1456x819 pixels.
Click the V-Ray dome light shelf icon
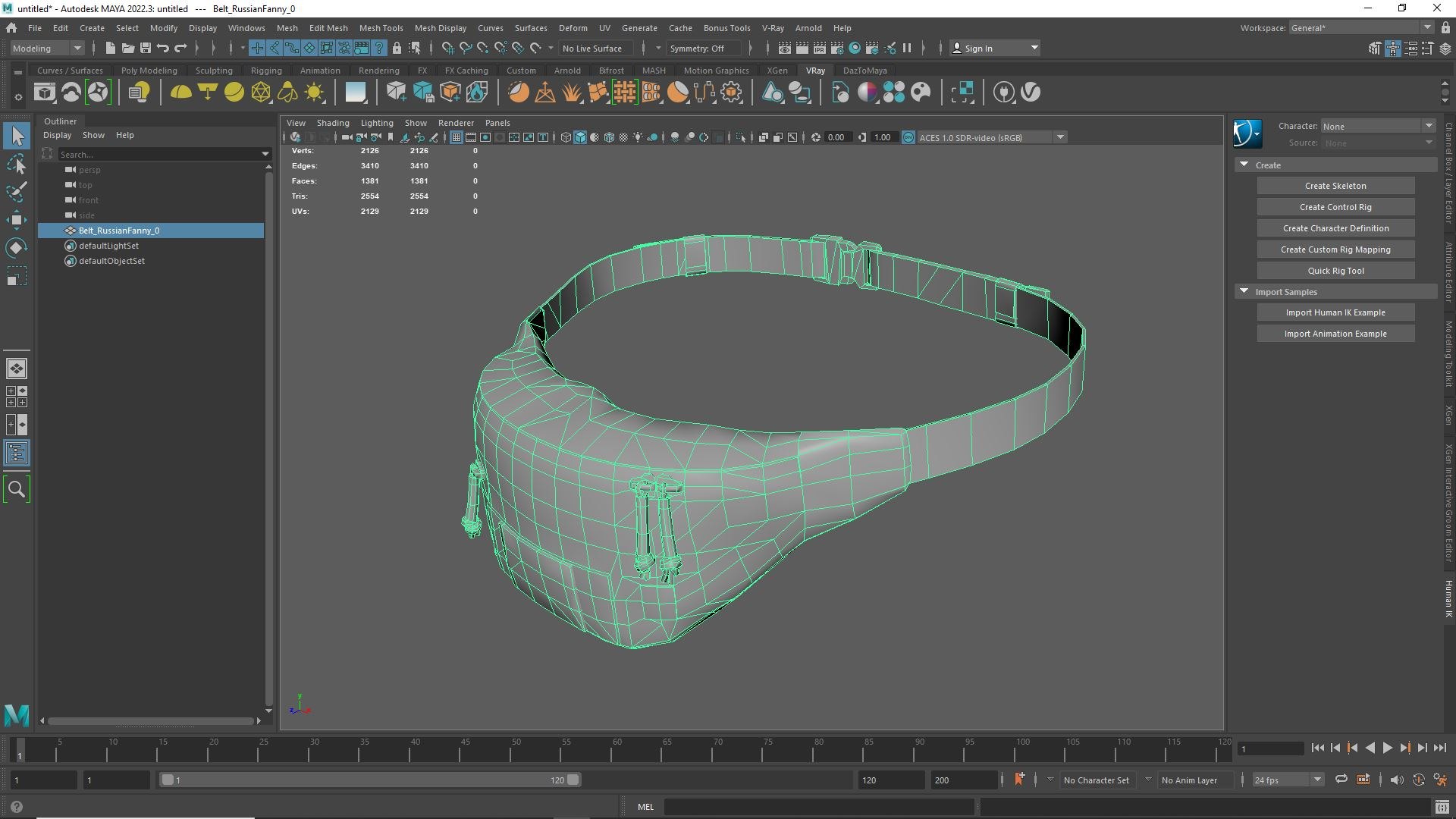pyautogui.click(x=180, y=93)
